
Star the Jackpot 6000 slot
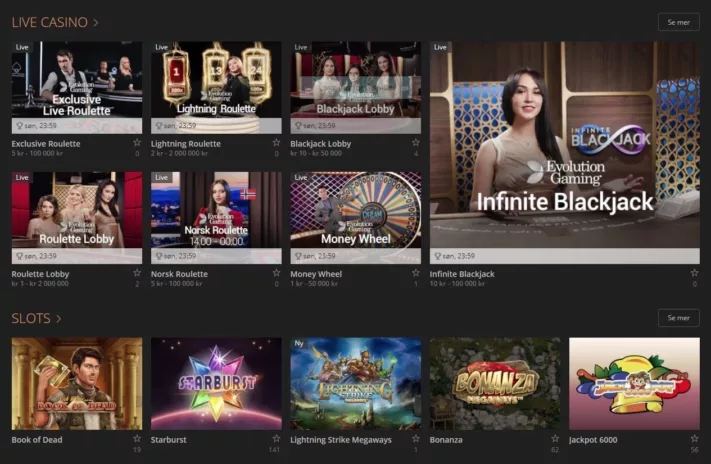694,439
